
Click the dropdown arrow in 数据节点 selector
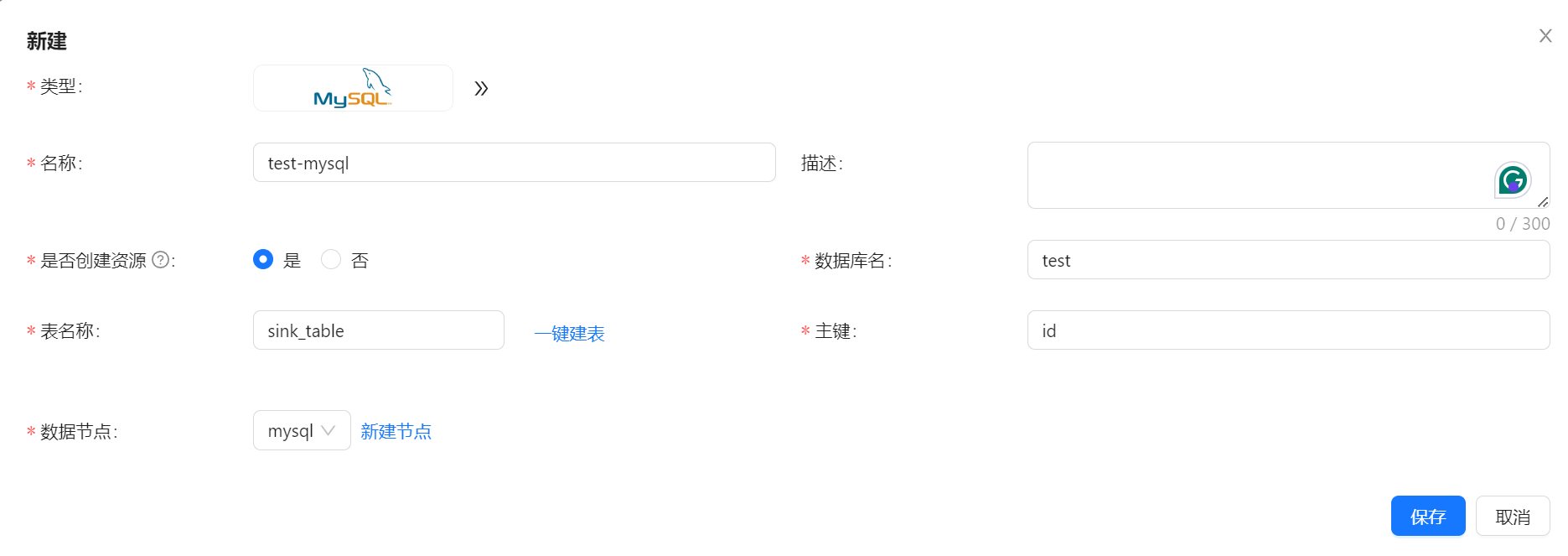pos(329,430)
